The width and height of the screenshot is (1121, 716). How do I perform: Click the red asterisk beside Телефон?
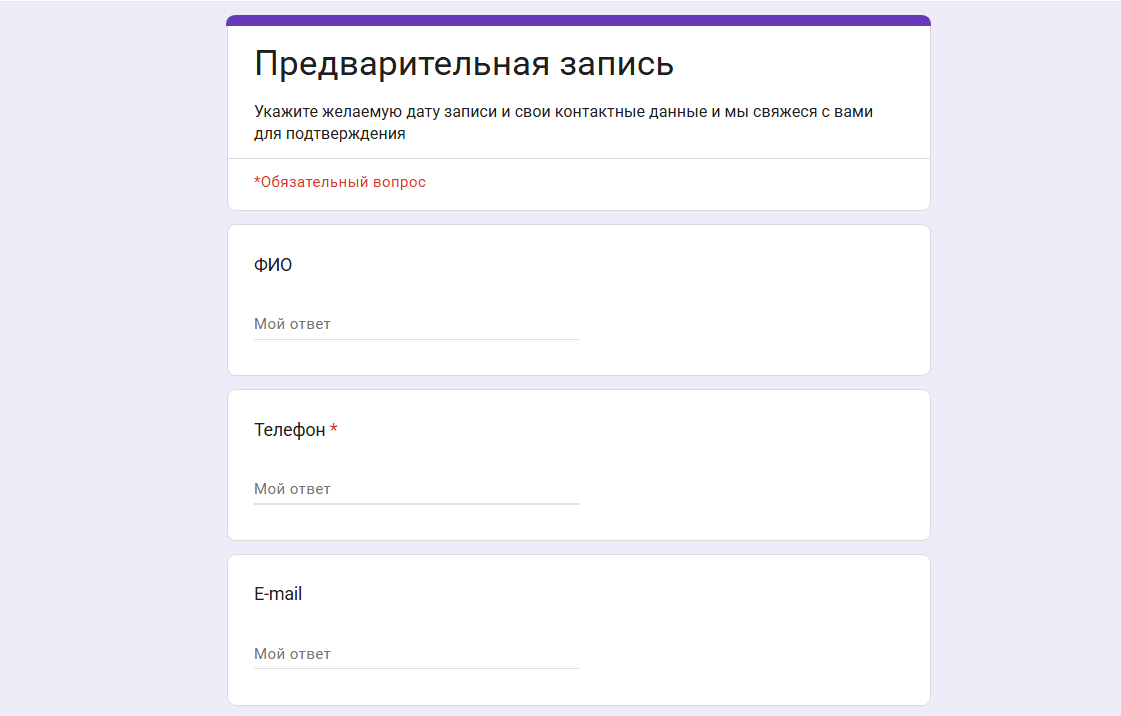[334, 430]
